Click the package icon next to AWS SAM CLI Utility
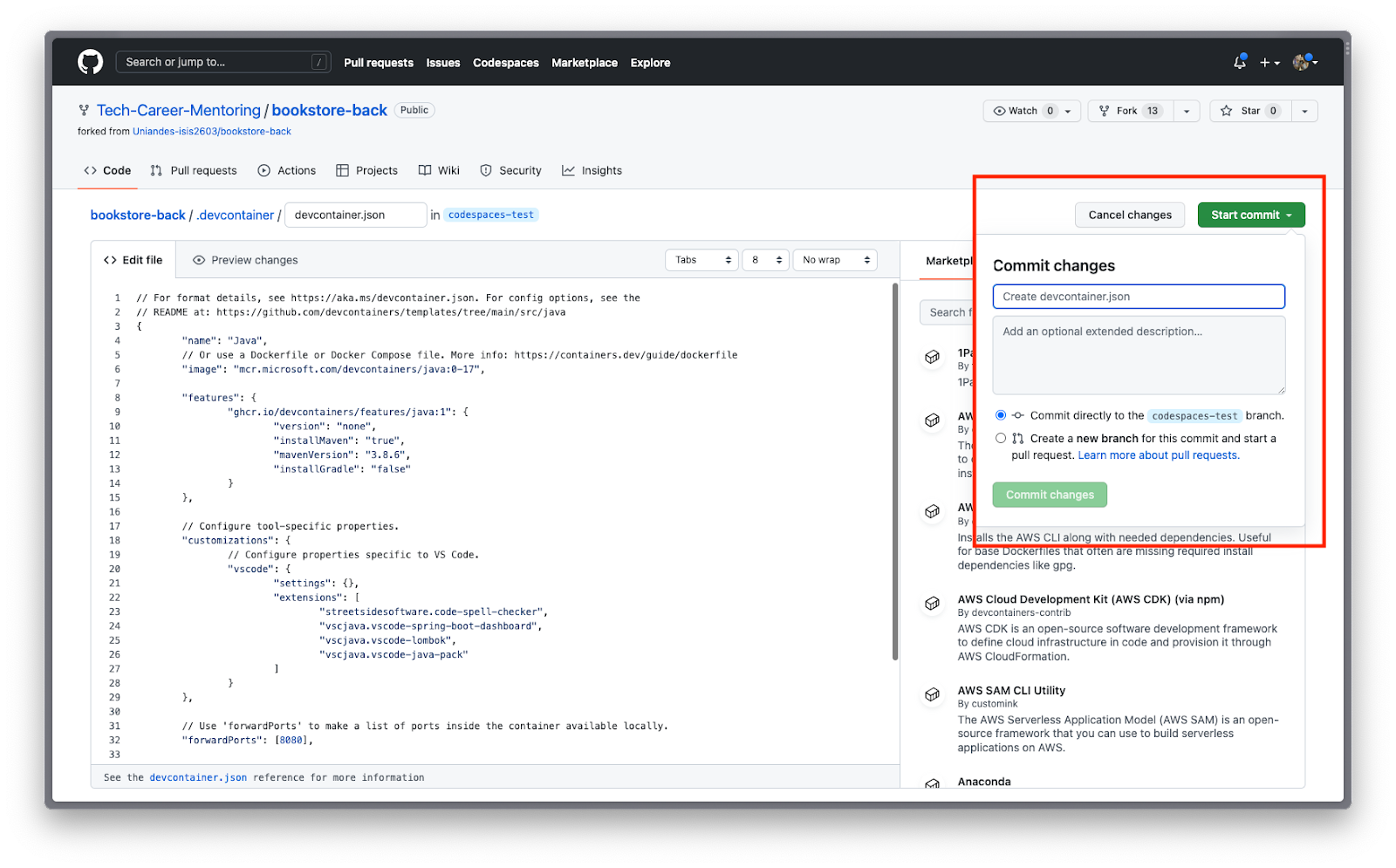Image resolution: width=1396 pixels, height=868 pixels. [x=933, y=694]
